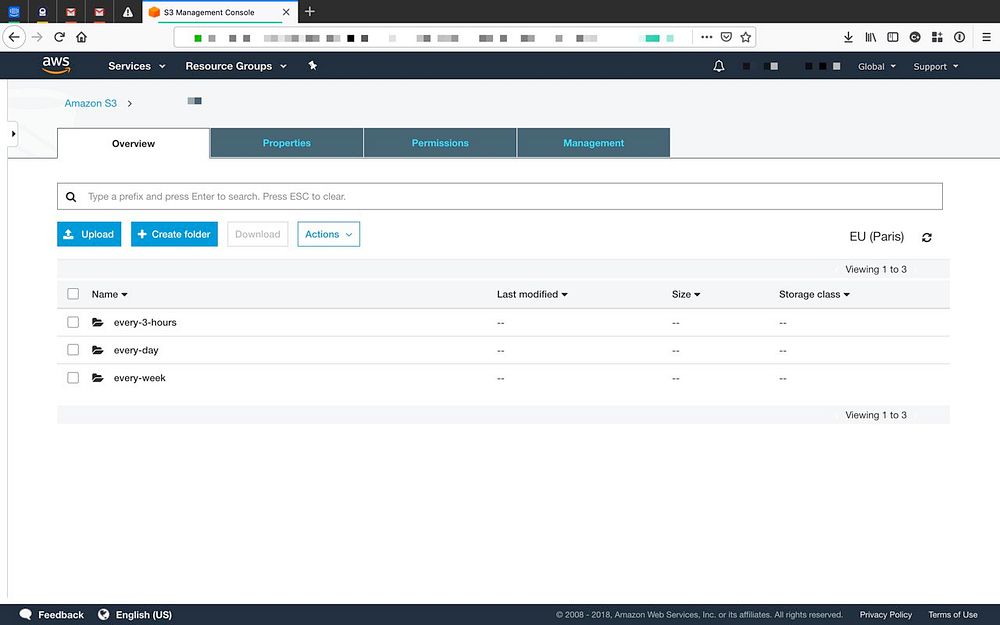Click the AWS logo home icon
Image resolution: width=1000 pixels, height=625 pixels.
(x=56, y=65)
